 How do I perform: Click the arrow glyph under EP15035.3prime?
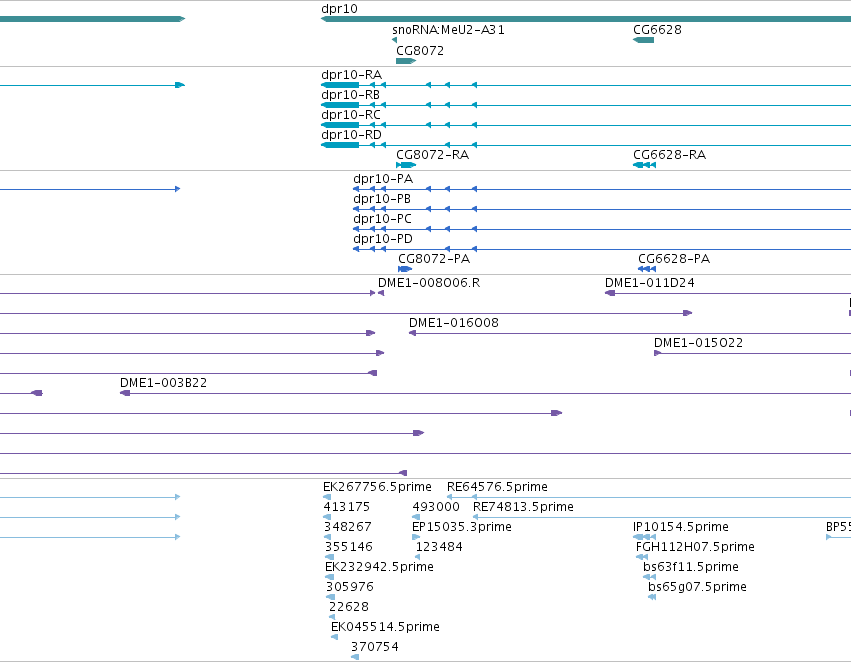pyautogui.click(x=416, y=537)
